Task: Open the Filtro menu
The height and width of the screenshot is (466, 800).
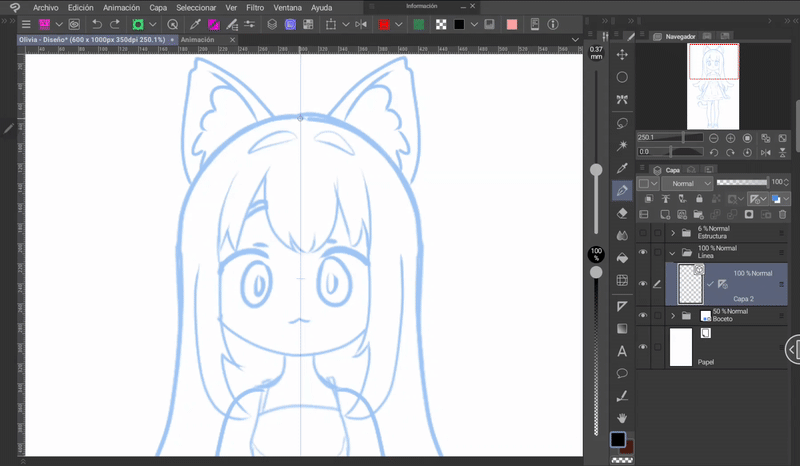Action: 255,7
